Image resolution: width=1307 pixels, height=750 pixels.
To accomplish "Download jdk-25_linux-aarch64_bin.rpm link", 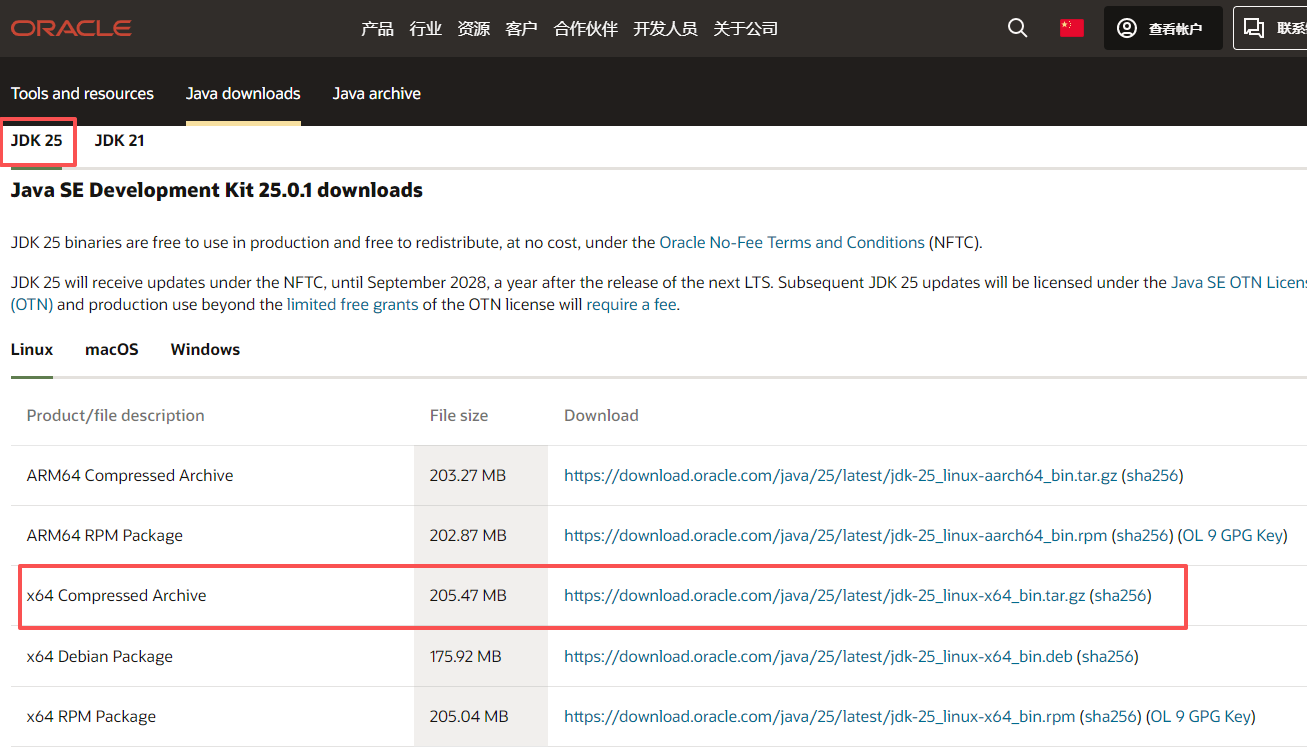I will [x=835, y=536].
